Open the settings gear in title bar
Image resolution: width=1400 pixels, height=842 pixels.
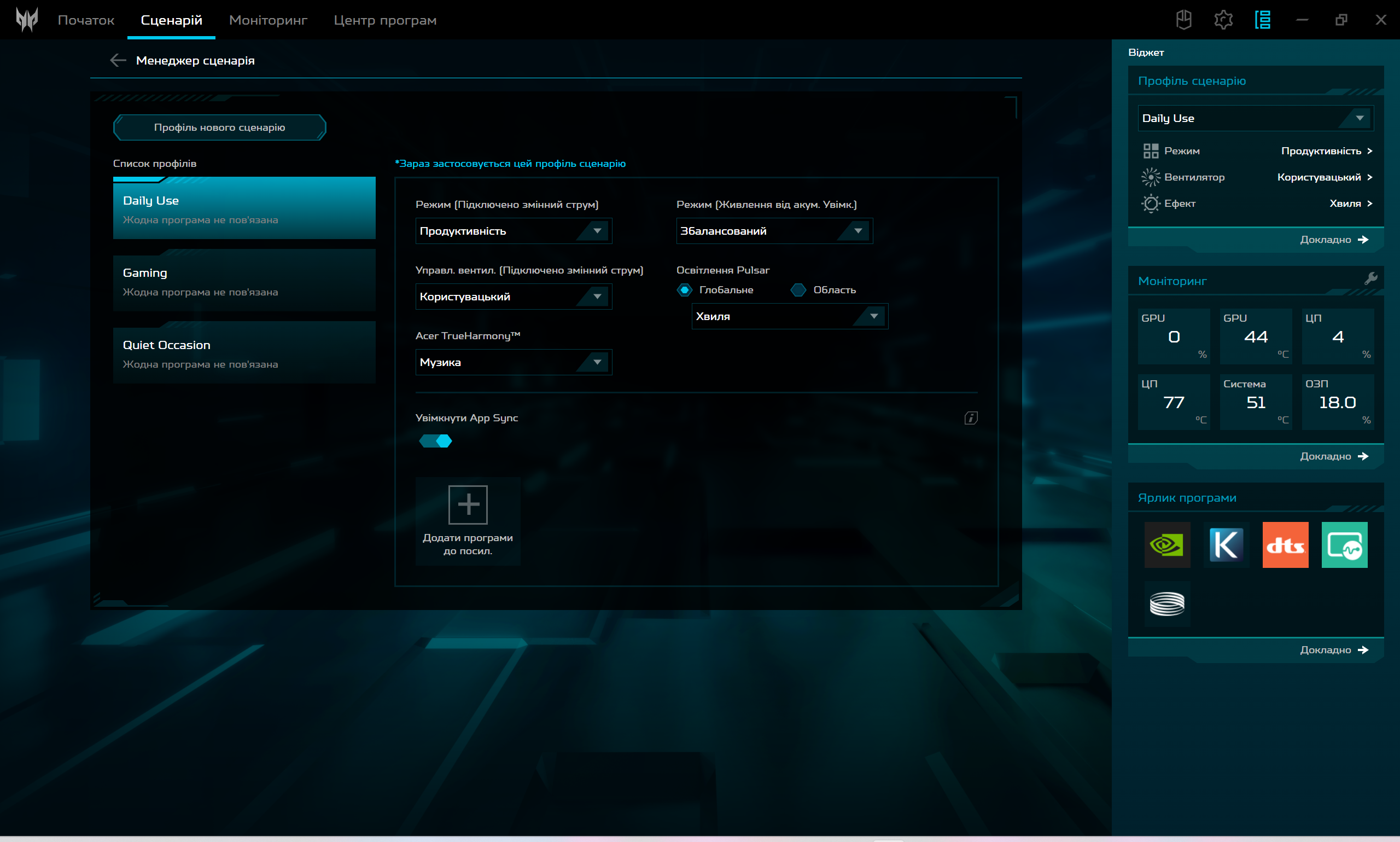point(1223,20)
